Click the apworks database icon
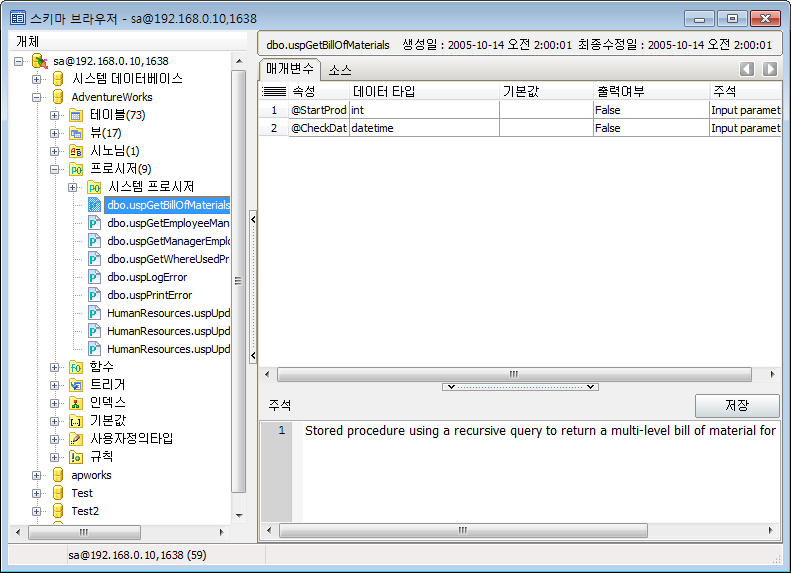The height and width of the screenshot is (573, 791). pos(58,475)
